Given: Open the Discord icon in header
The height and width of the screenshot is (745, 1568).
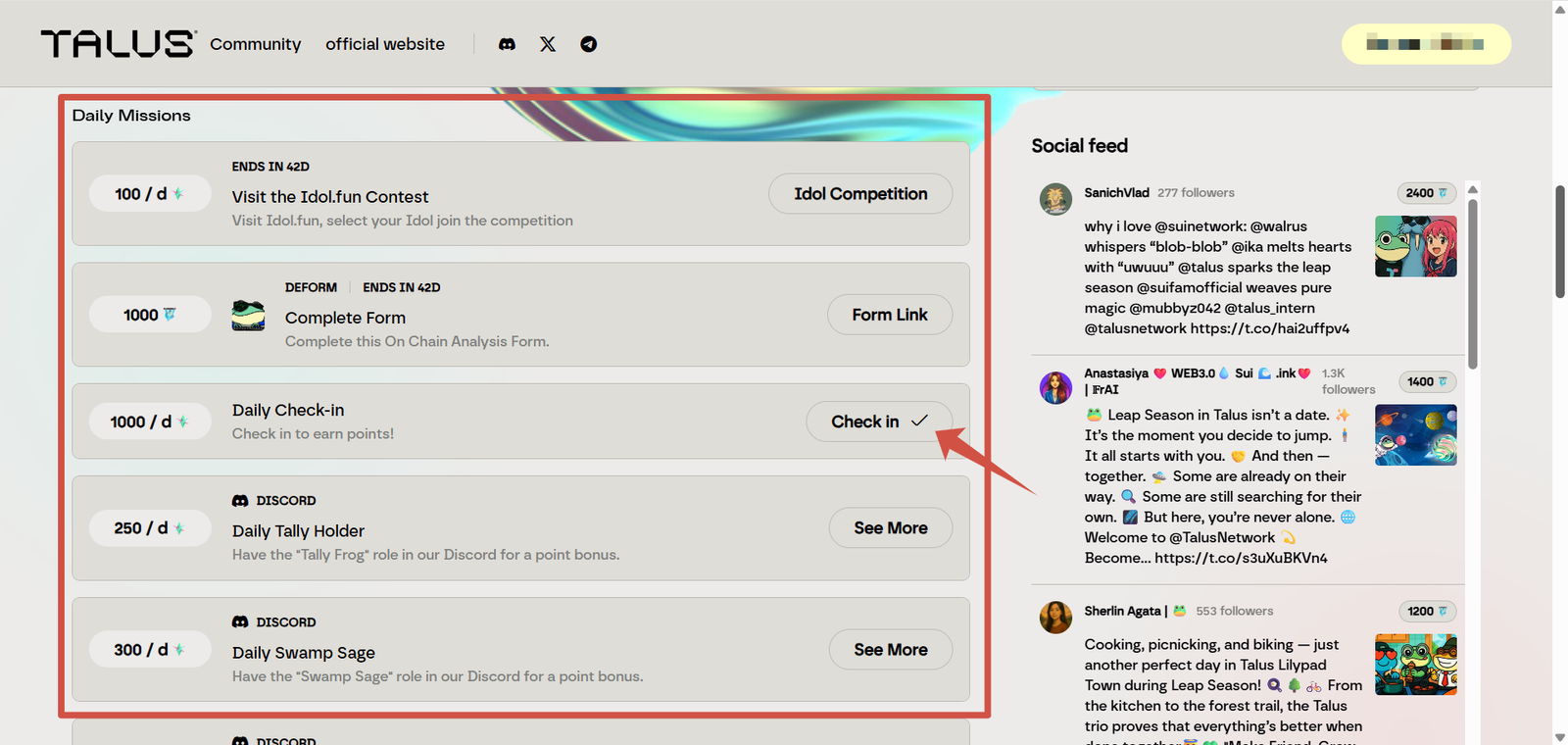Looking at the screenshot, I should coord(507,44).
